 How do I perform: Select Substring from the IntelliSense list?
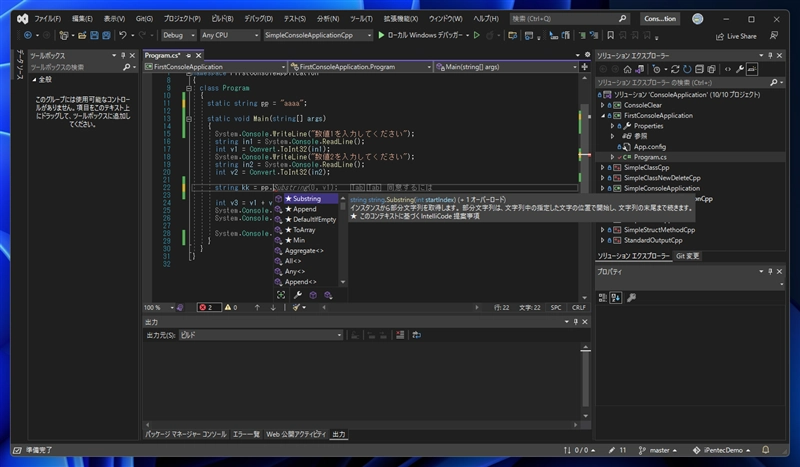tap(306, 198)
